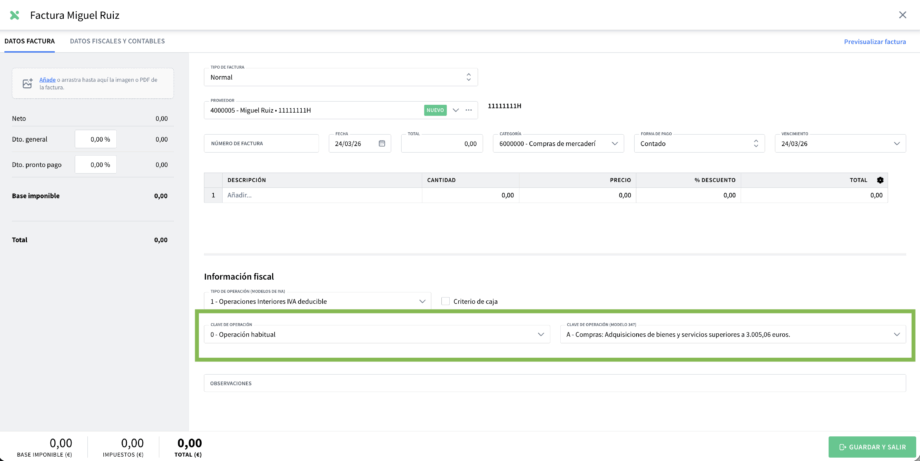Open the calendar icon in Fecha field

point(382,143)
